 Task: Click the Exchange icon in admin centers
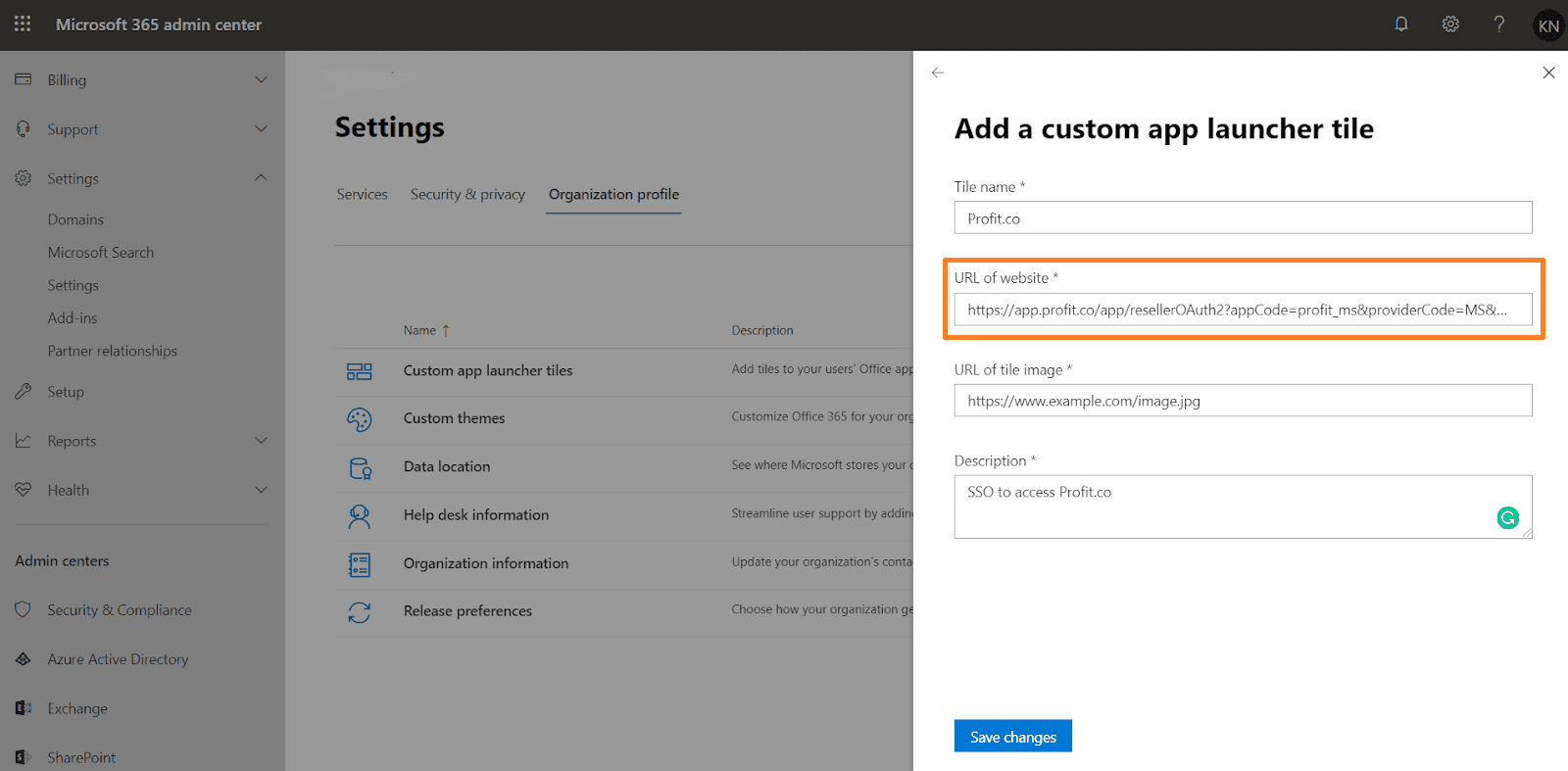[24, 708]
